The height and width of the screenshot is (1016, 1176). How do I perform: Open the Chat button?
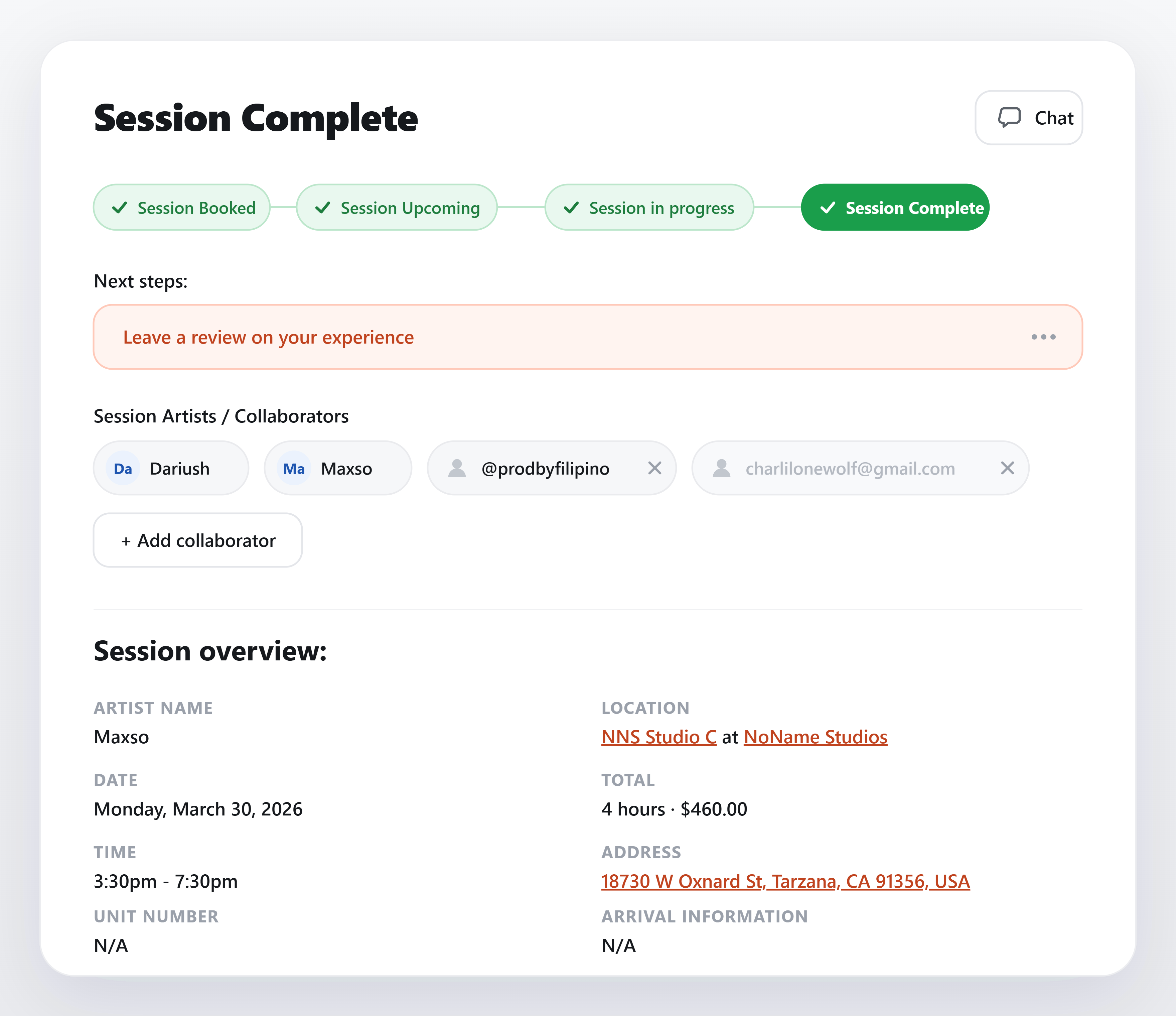1028,118
